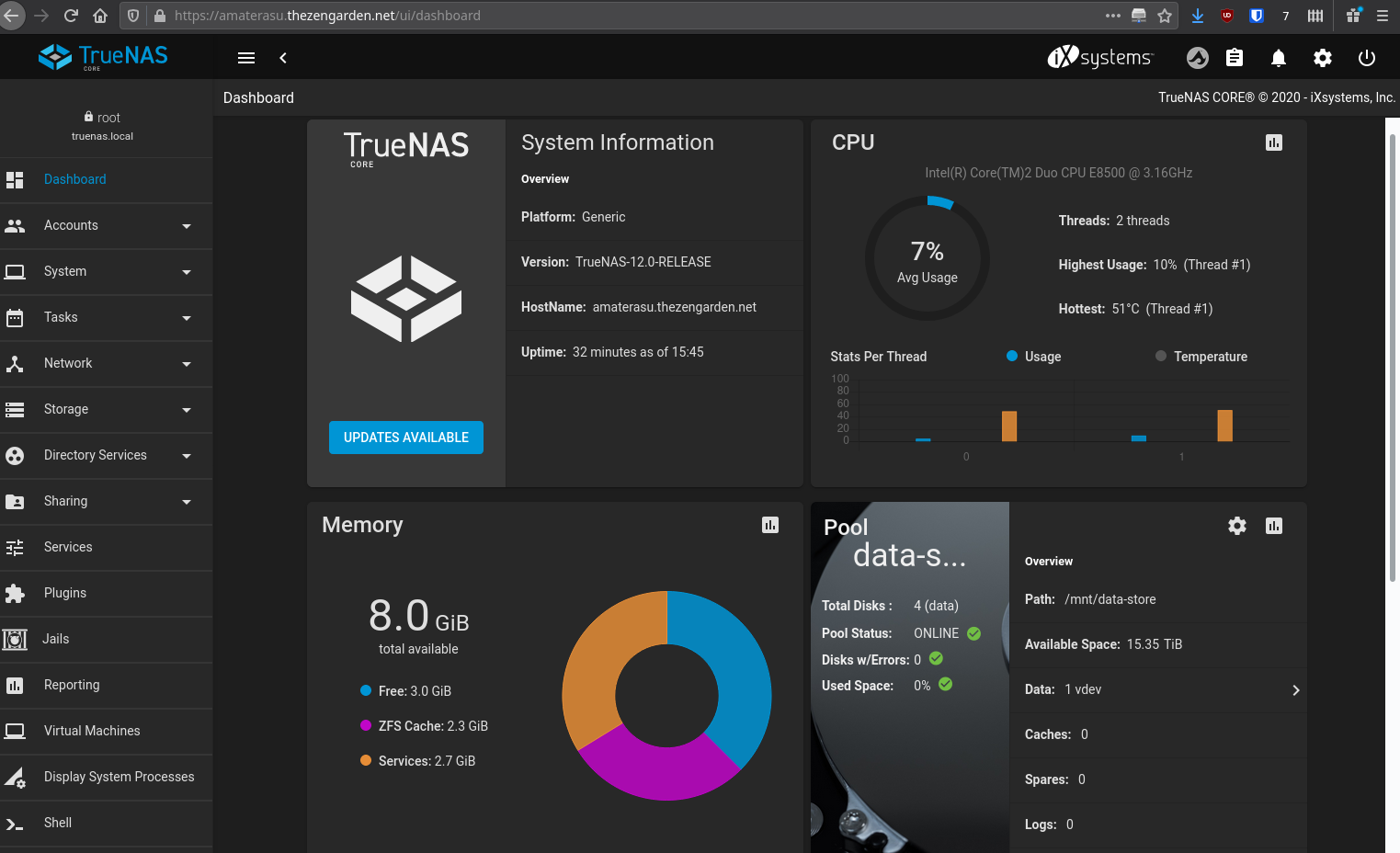Open the TrueCommand status icon
Image resolution: width=1400 pixels, height=853 pixels.
[x=1198, y=58]
